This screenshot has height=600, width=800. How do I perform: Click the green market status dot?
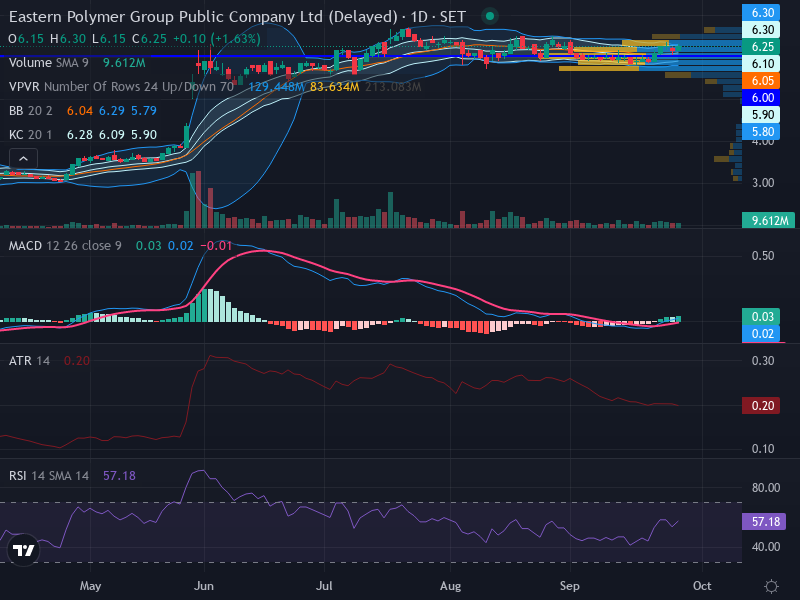tap(490, 16)
